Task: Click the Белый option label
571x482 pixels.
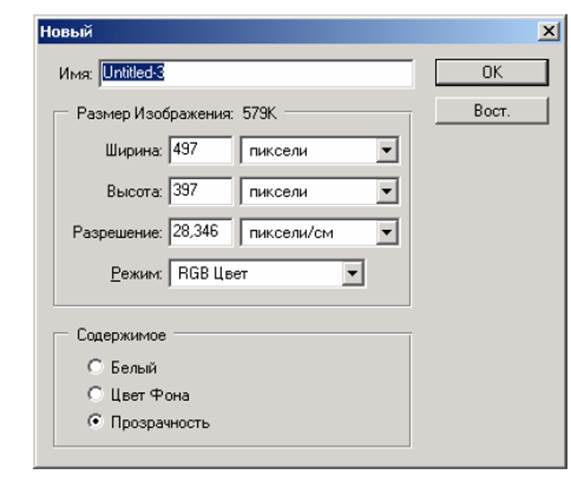Action: pos(134,368)
